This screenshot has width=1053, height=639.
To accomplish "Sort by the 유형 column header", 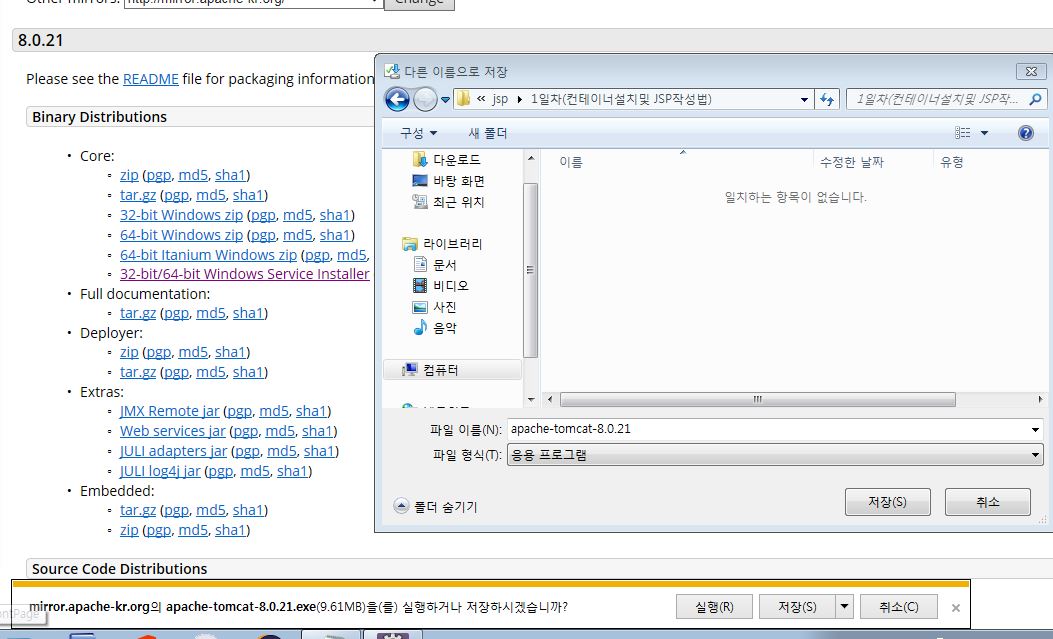I will (952, 162).
